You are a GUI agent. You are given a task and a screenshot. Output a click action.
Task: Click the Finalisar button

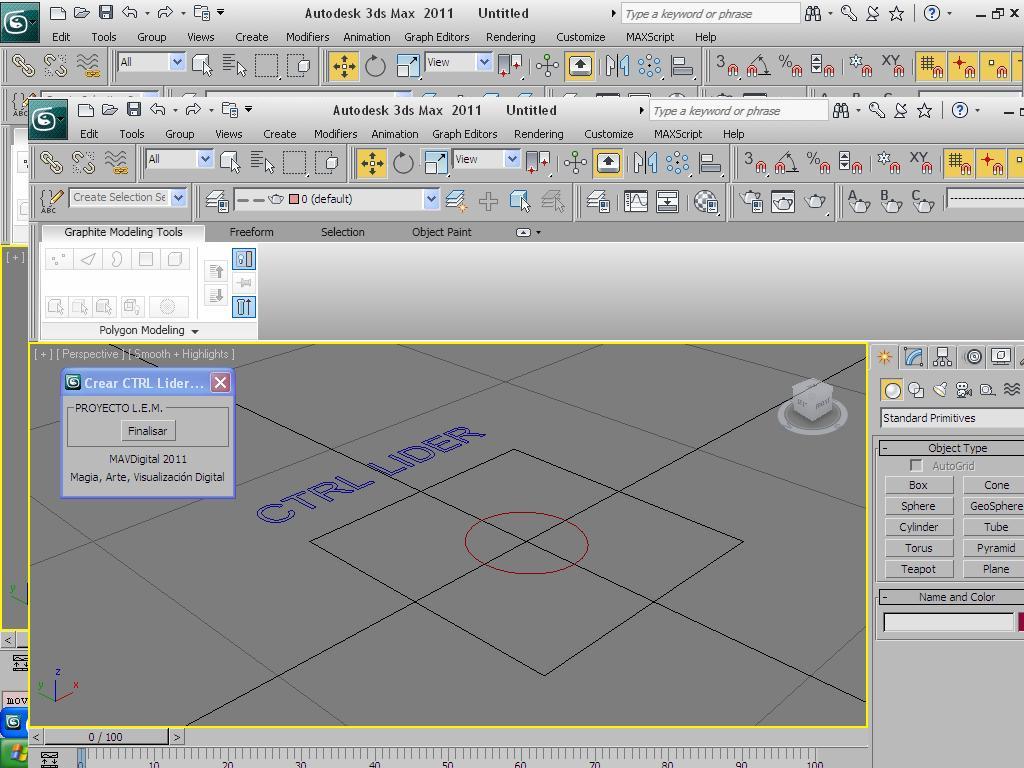point(148,431)
